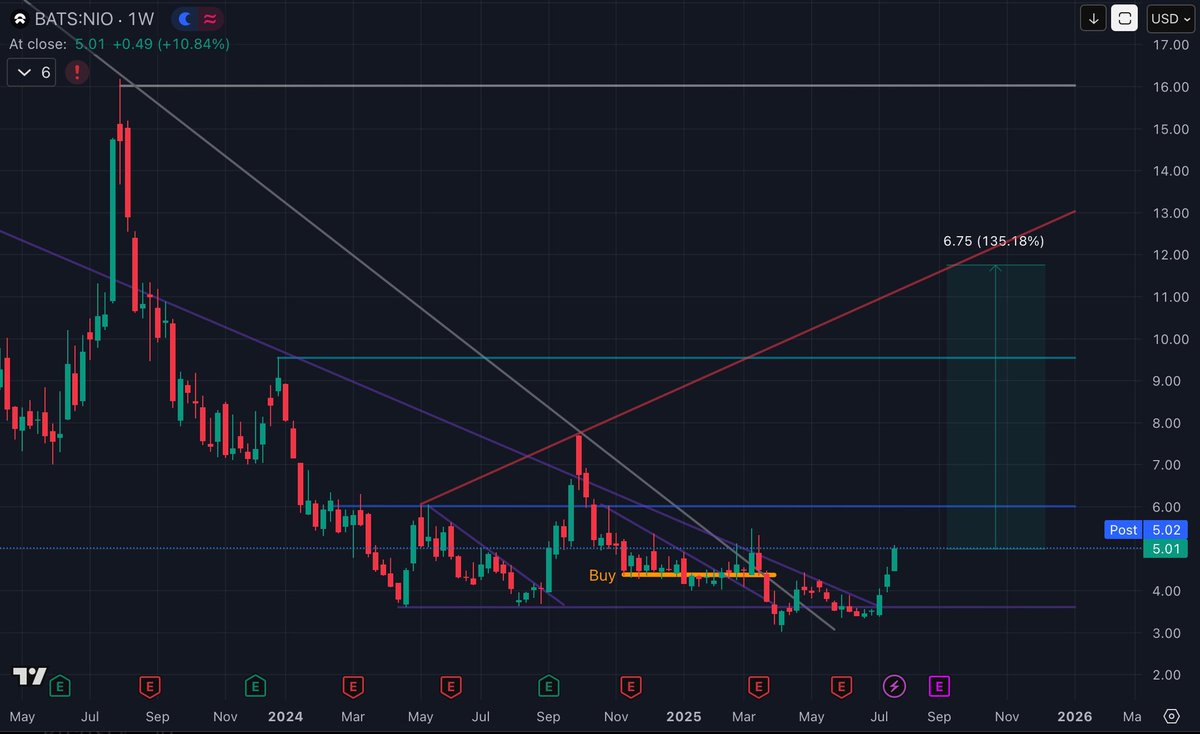Click the blue moon post-market session icon

[x=186, y=19]
